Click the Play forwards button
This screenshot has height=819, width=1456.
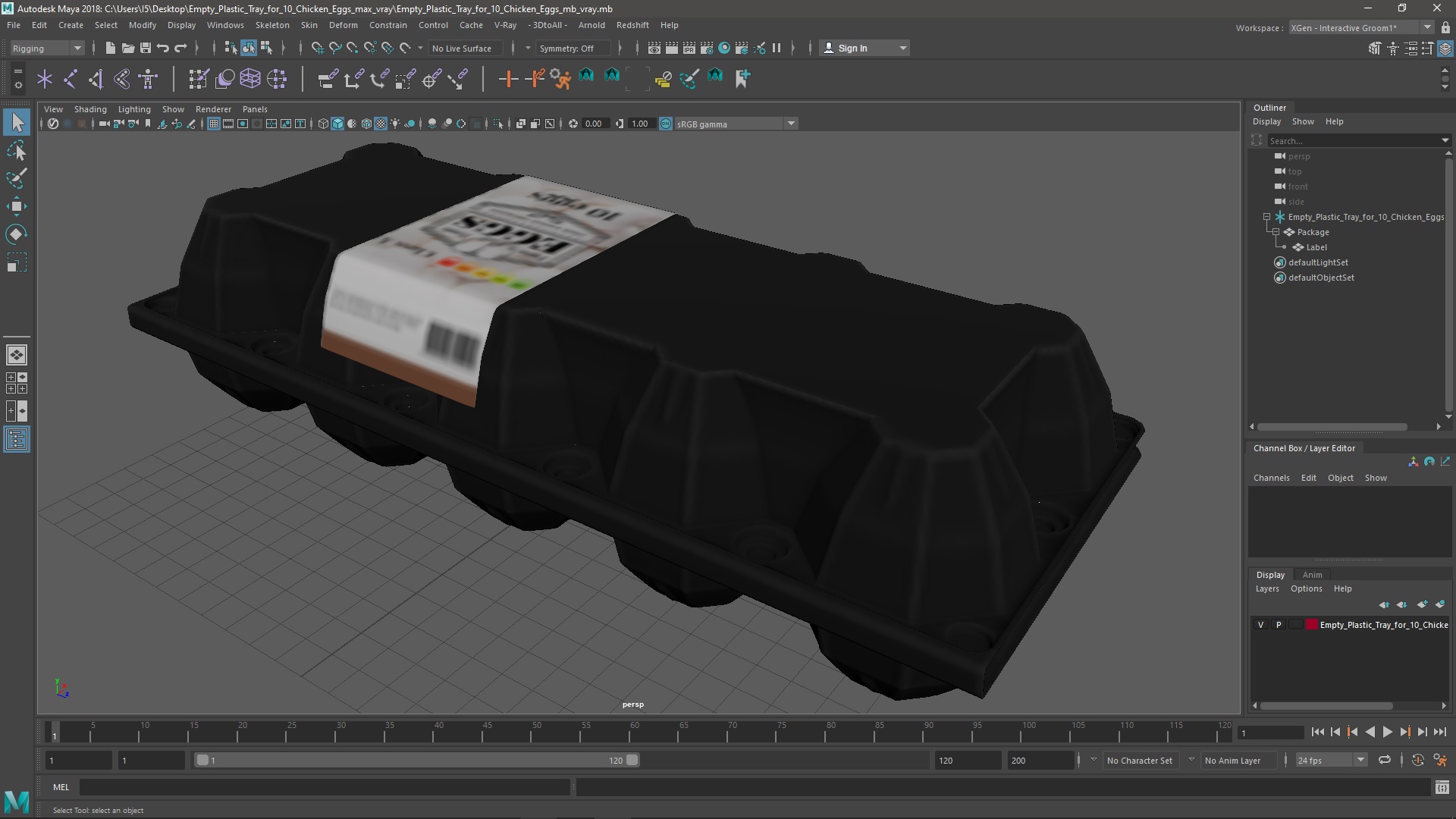pos(1387,733)
